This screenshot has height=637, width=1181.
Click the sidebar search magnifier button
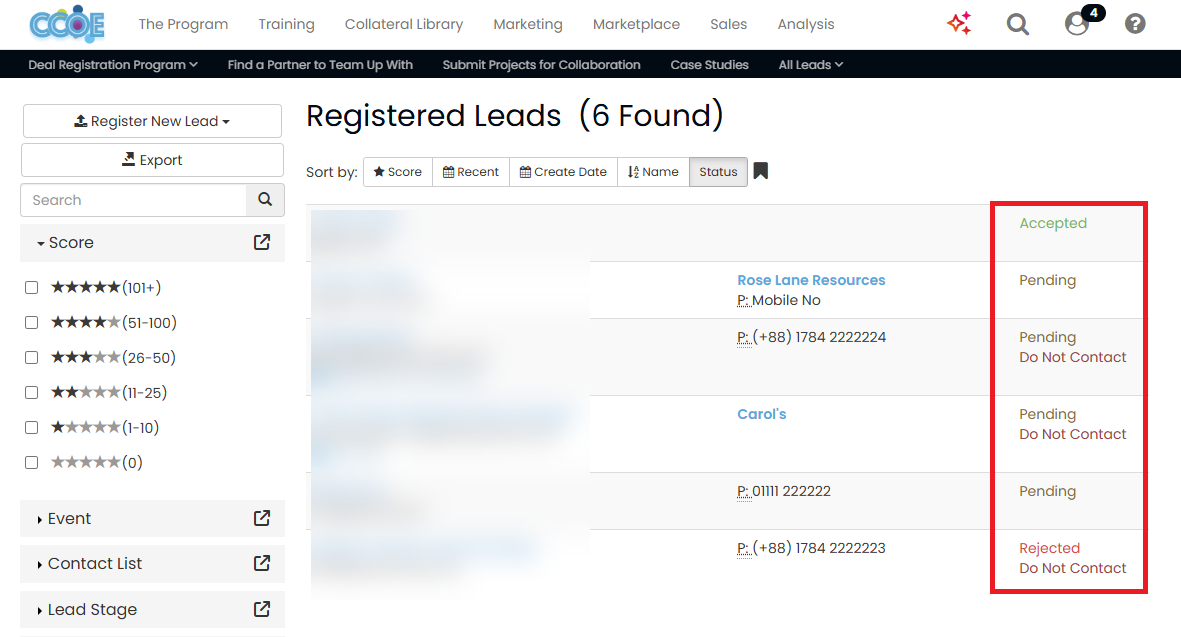265,200
